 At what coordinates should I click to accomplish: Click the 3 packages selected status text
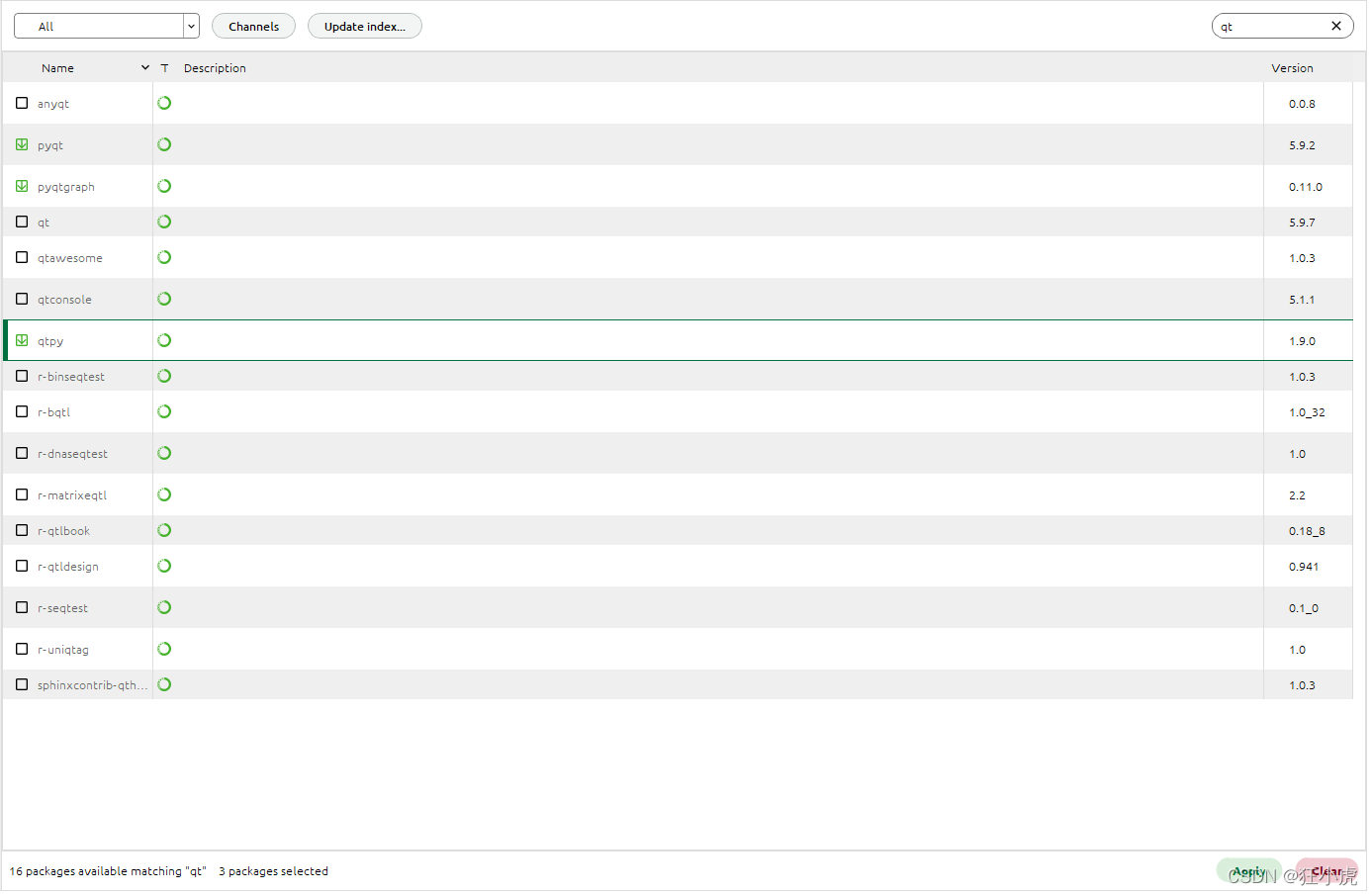(273, 871)
